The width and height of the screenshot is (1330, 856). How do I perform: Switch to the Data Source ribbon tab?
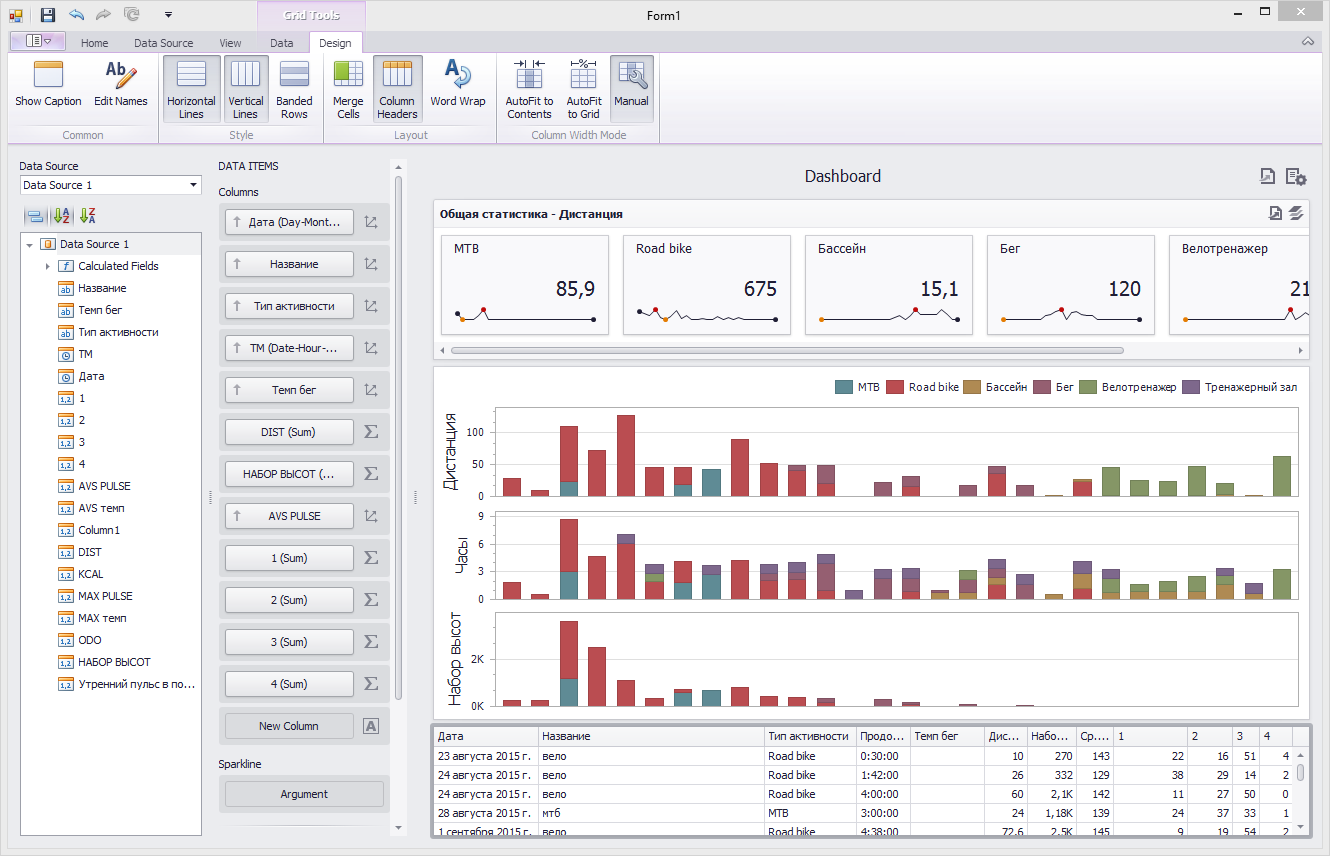164,43
